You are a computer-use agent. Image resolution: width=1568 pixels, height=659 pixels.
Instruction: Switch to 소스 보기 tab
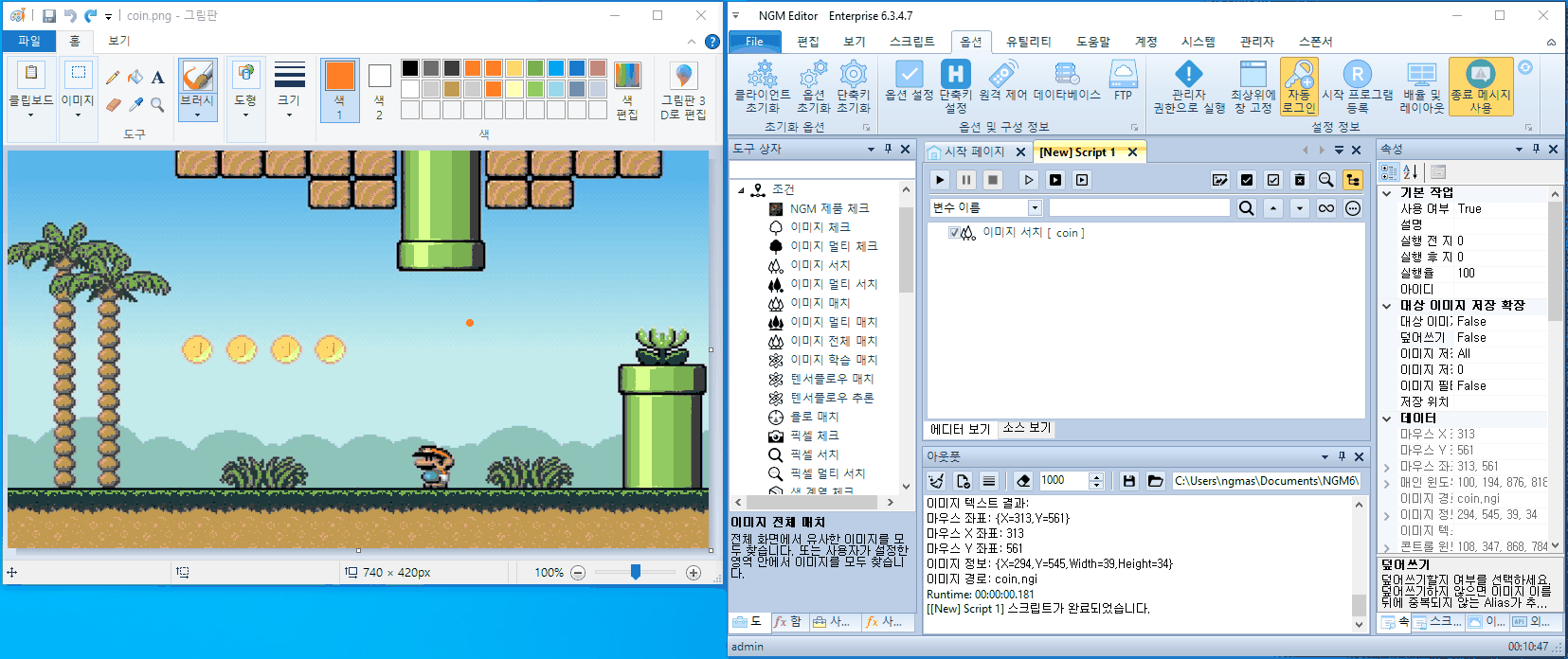pos(1027,428)
